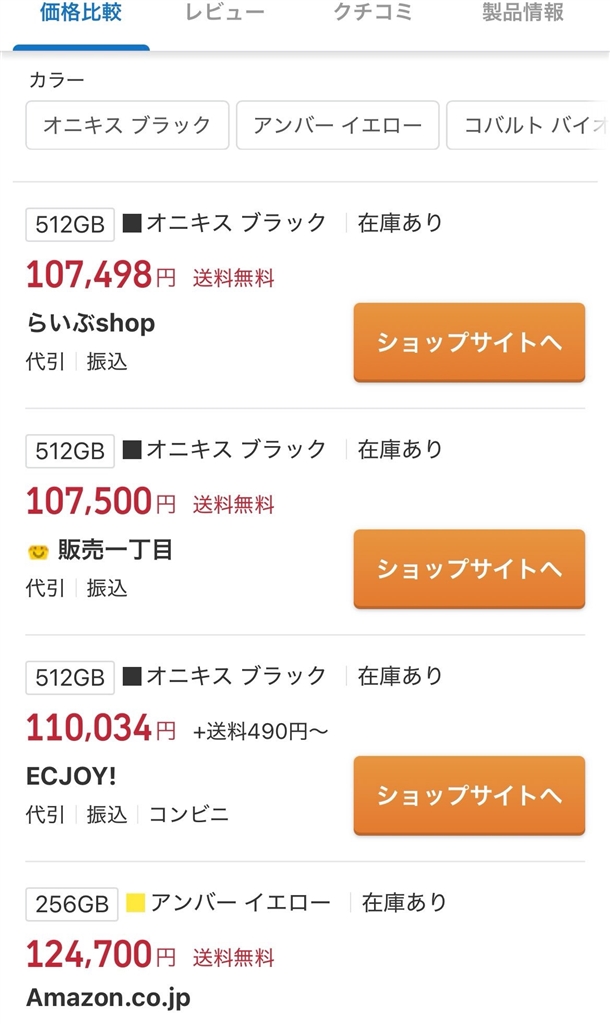Click the 販売一丁目 store name
Viewport: 610px width, 1024px height.
pyautogui.click(x=115, y=550)
